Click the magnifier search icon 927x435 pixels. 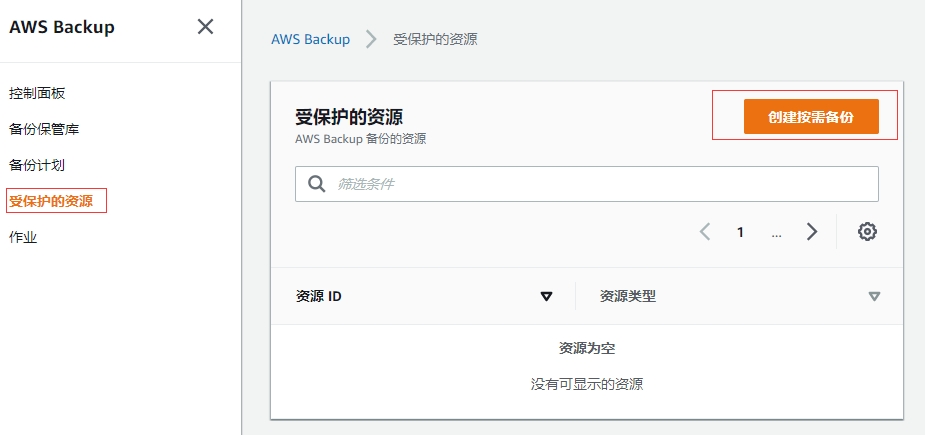click(x=316, y=184)
